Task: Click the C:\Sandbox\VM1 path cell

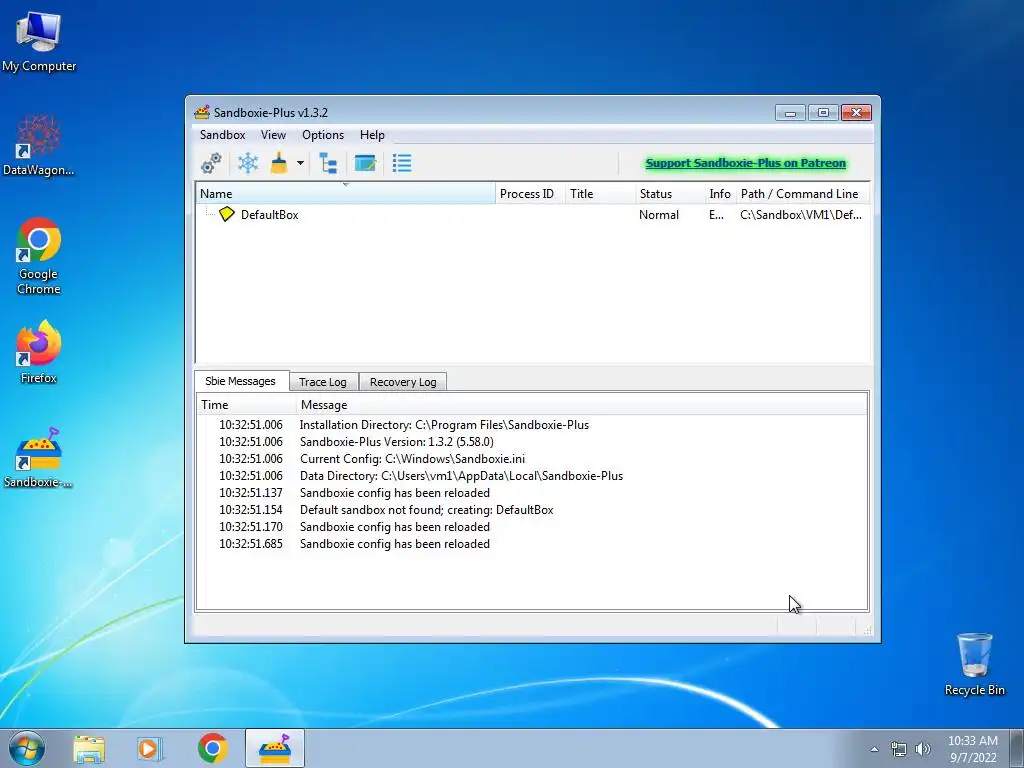Action: pyautogui.click(x=801, y=215)
